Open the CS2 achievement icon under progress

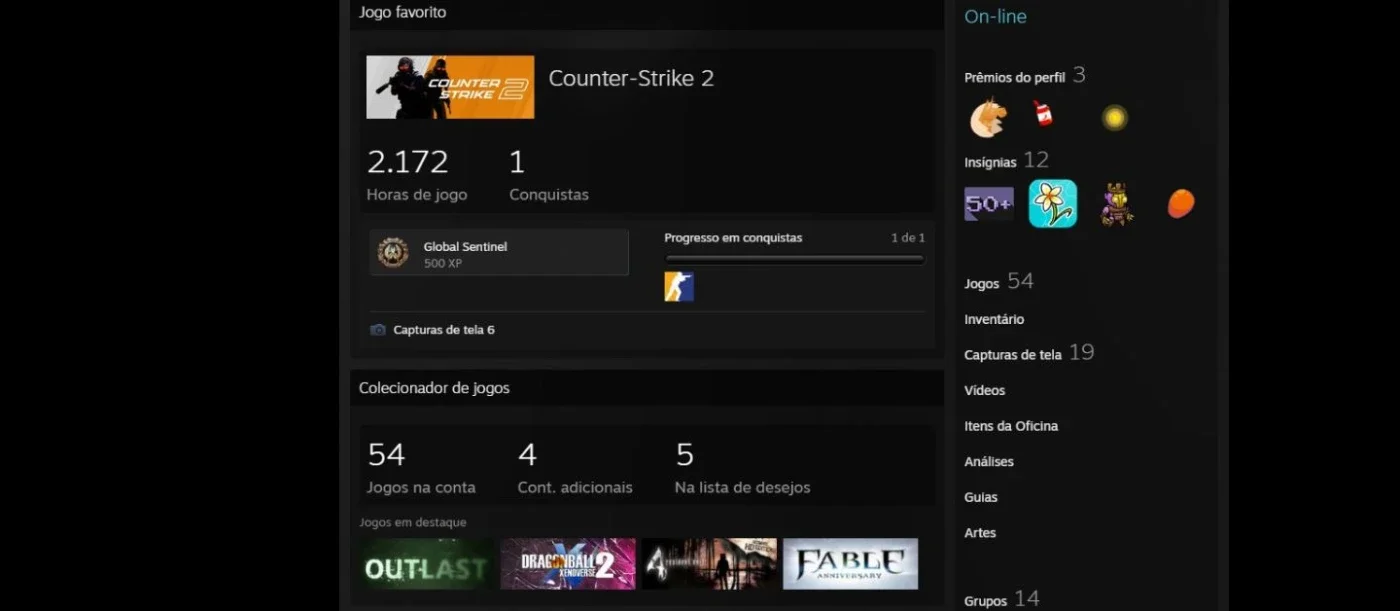pos(679,287)
